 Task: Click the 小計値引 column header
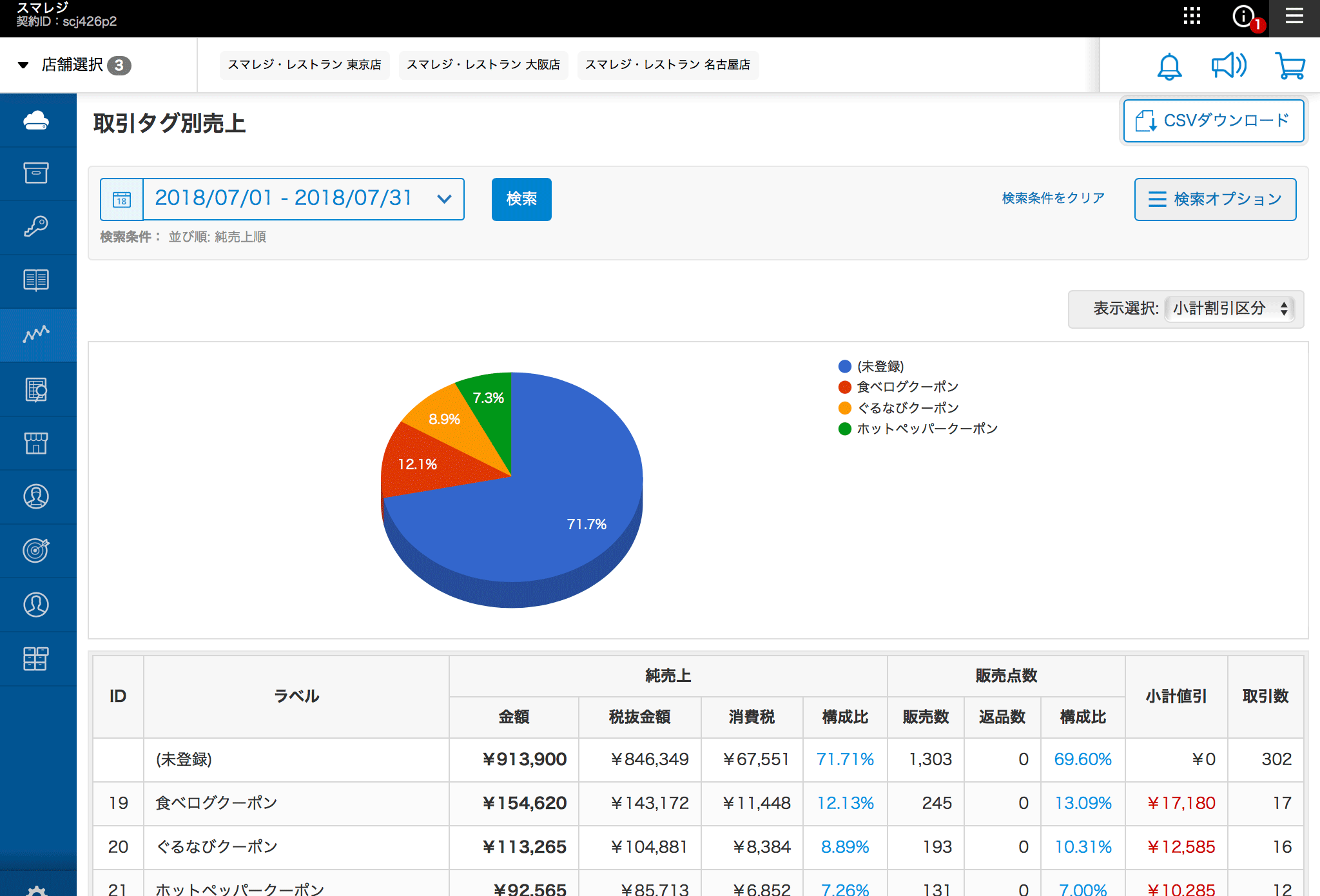tap(1176, 696)
